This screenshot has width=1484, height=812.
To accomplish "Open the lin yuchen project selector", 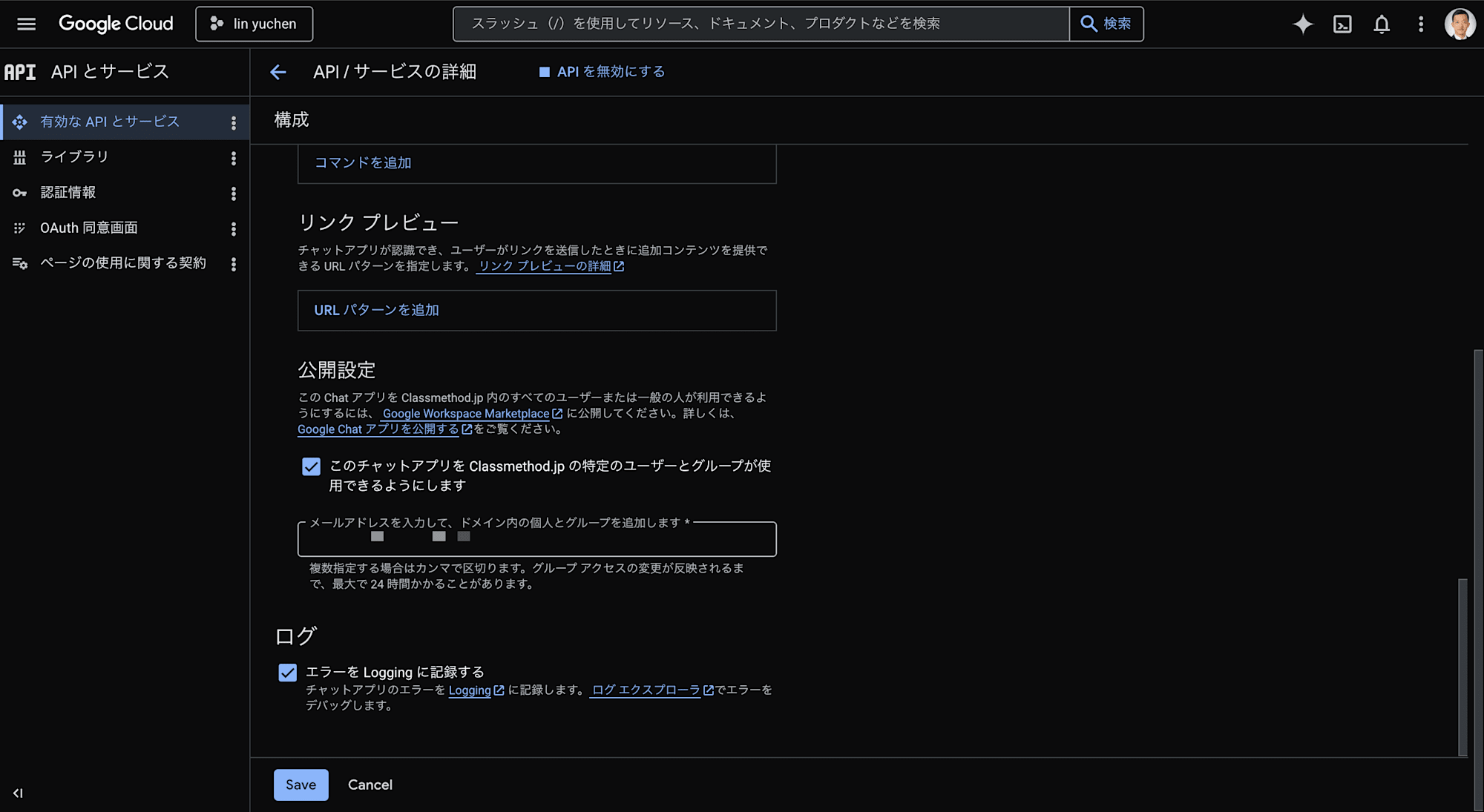I will [254, 24].
